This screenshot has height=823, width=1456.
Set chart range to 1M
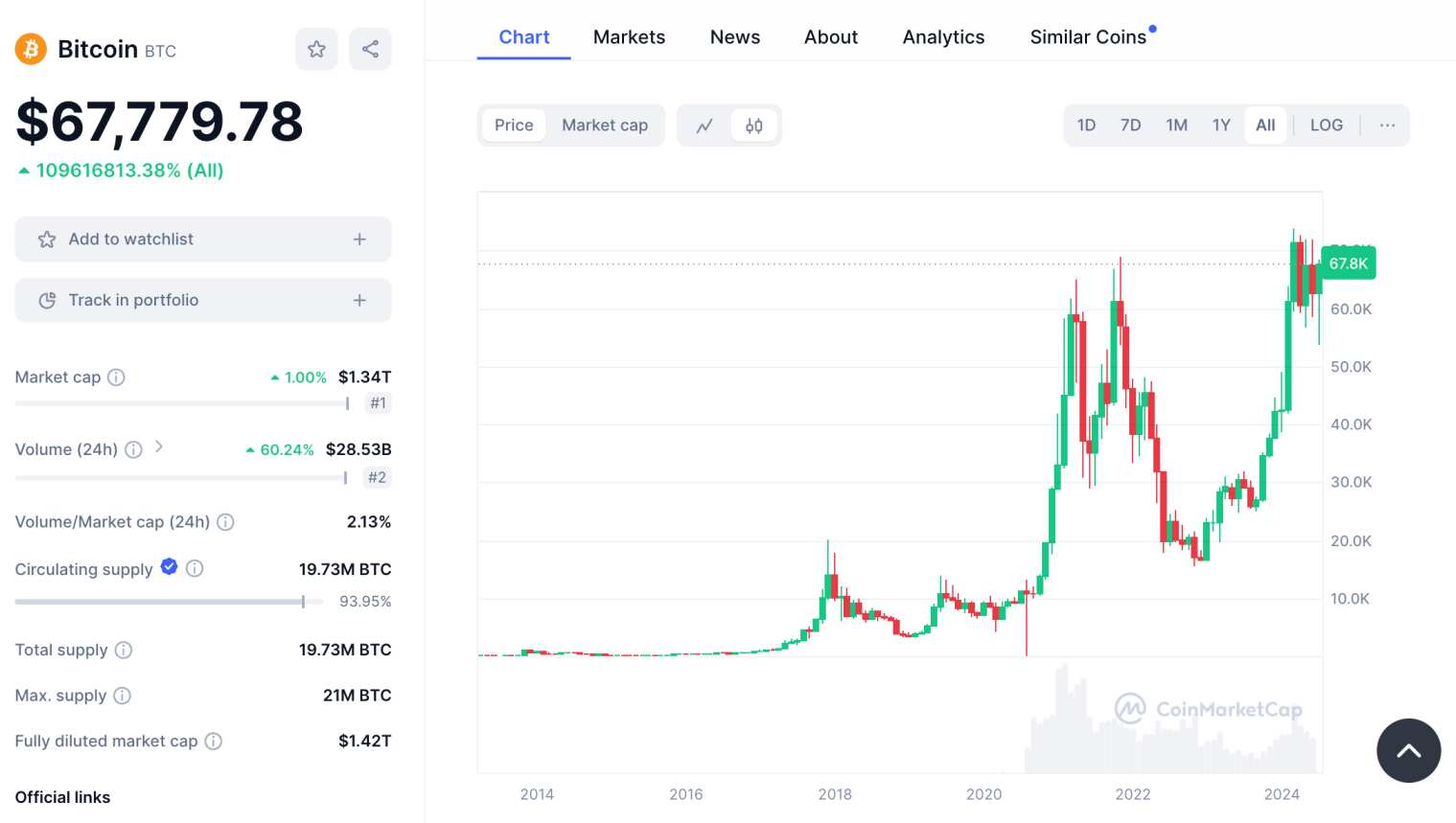pos(1177,126)
